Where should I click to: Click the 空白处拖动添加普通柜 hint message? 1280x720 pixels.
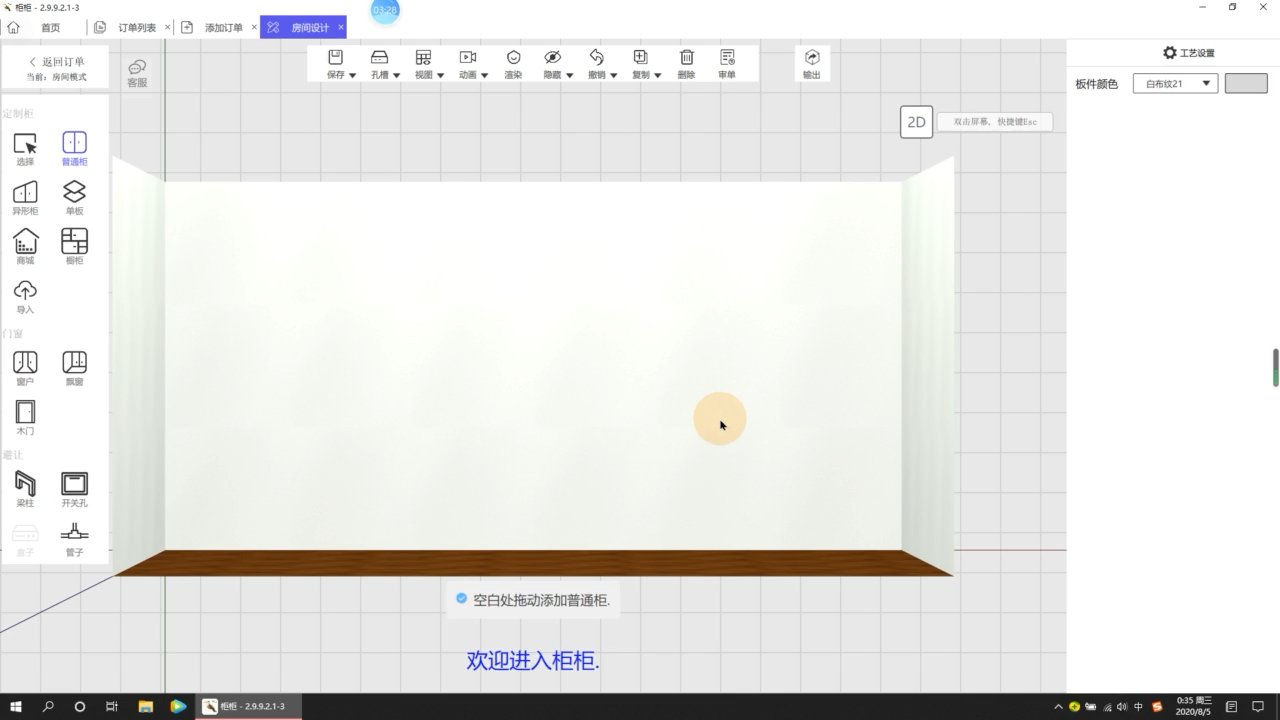pyautogui.click(x=532, y=600)
